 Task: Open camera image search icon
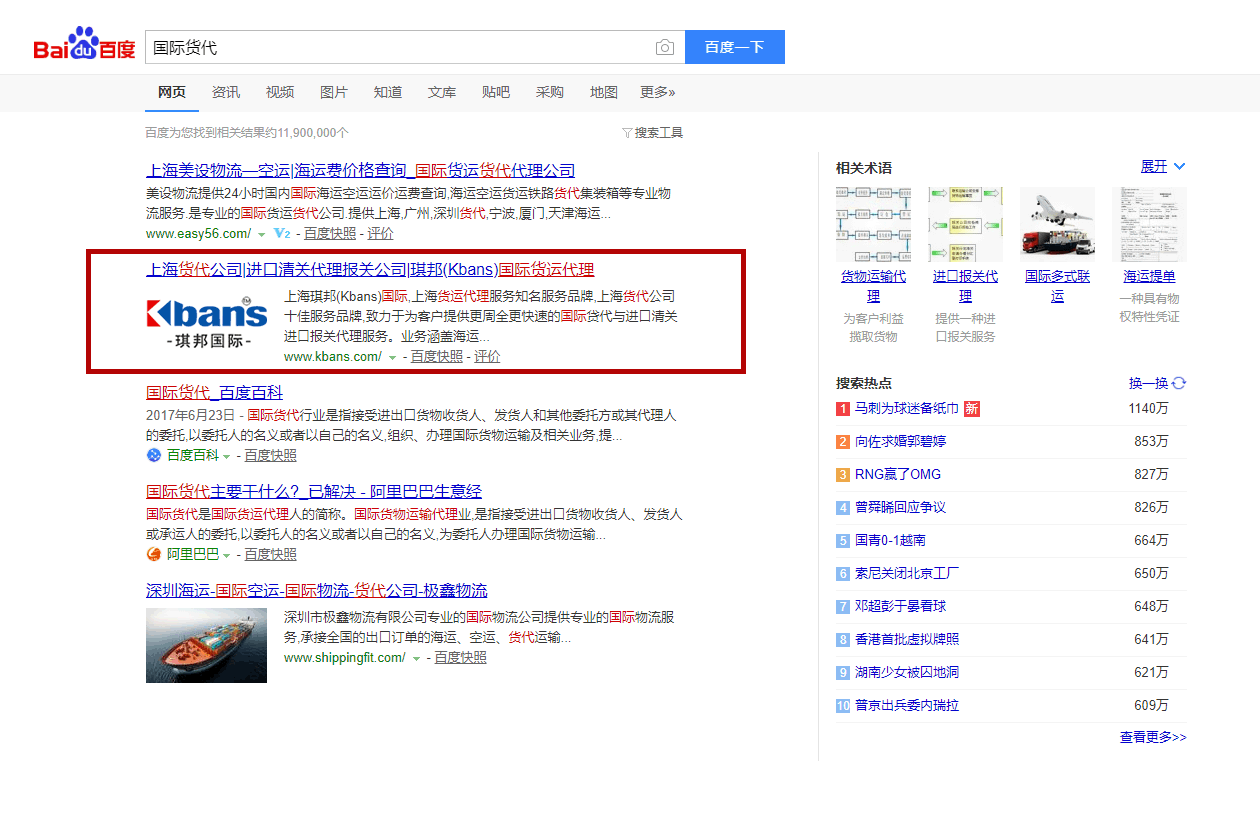[665, 47]
